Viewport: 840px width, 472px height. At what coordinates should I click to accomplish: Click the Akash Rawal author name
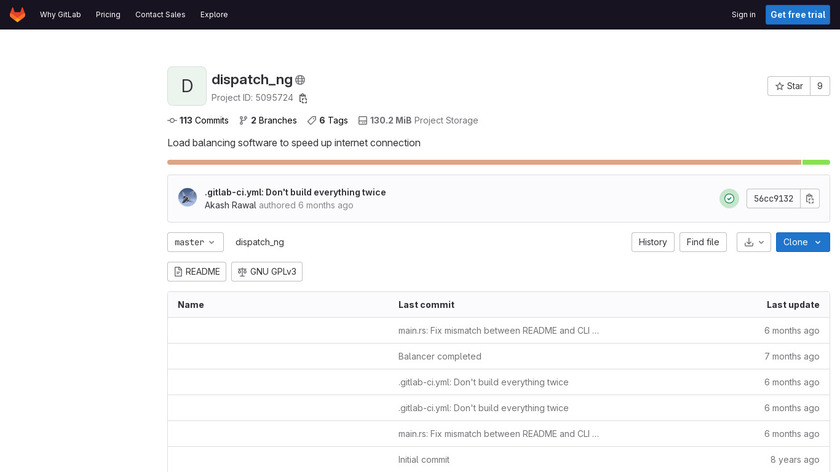point(230,205)
